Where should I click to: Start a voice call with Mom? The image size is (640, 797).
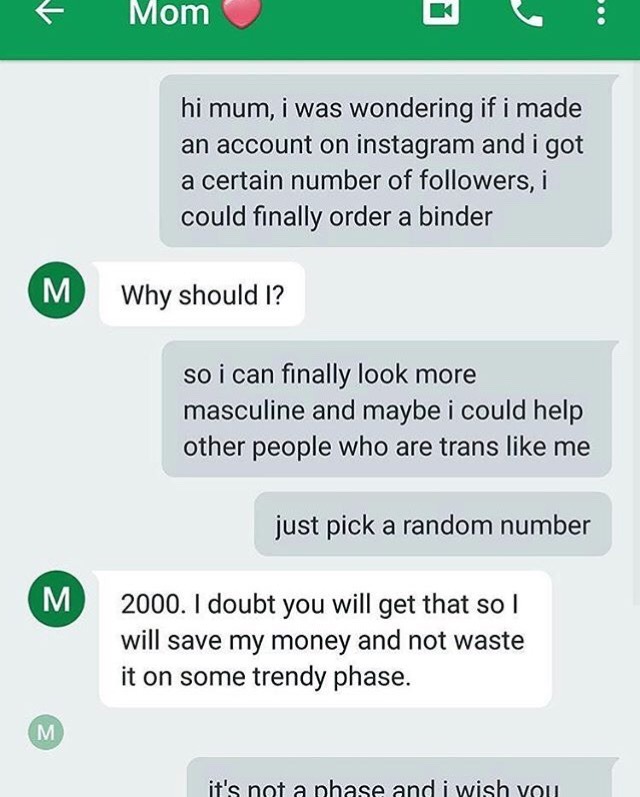525,10
